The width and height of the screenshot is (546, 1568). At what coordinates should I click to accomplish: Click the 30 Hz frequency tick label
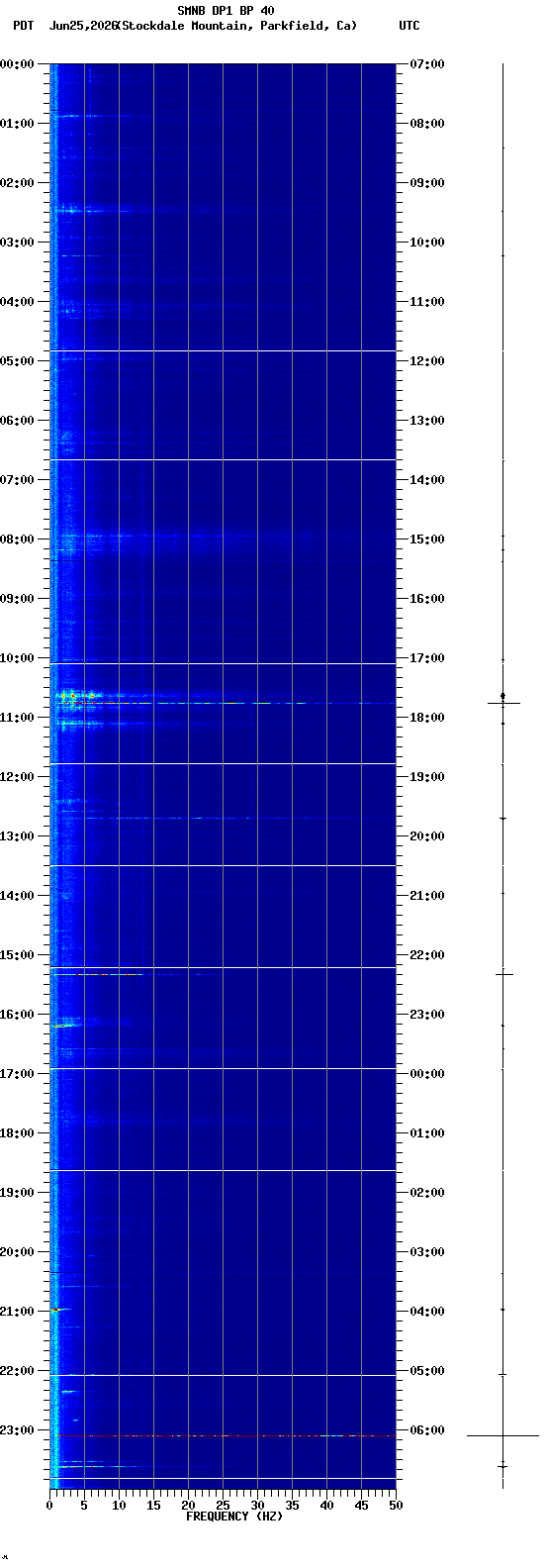click(x=257, y=1506)
